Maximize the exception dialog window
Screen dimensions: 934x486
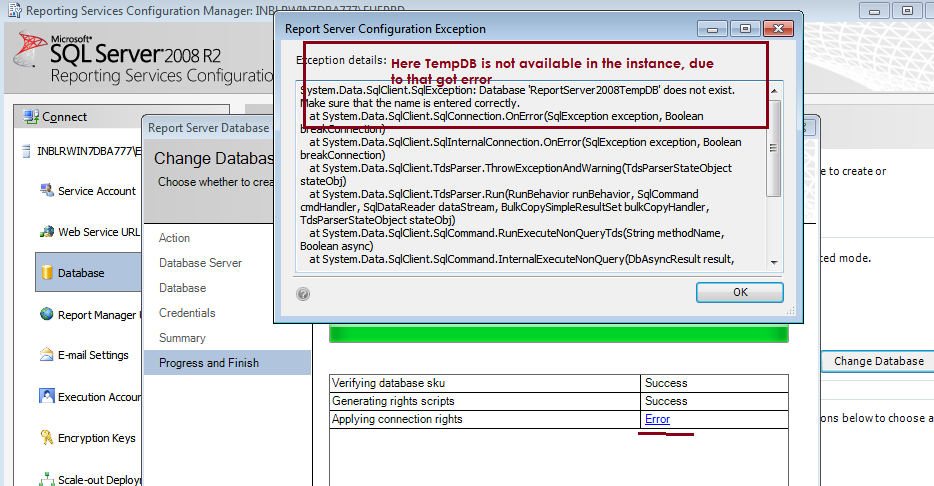tap(745, 28)
